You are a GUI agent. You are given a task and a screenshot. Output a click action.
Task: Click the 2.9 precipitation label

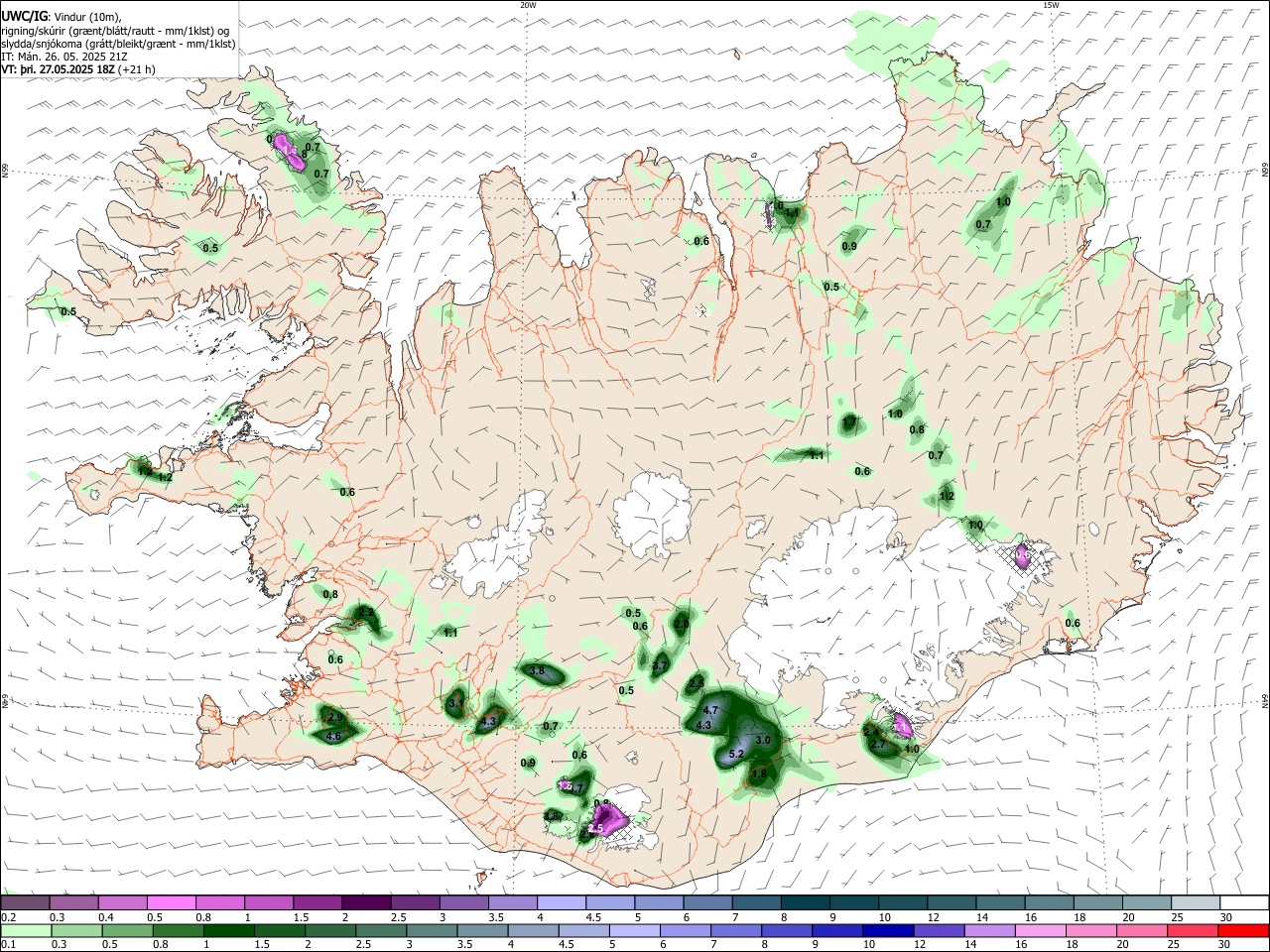tap(335, 717)
